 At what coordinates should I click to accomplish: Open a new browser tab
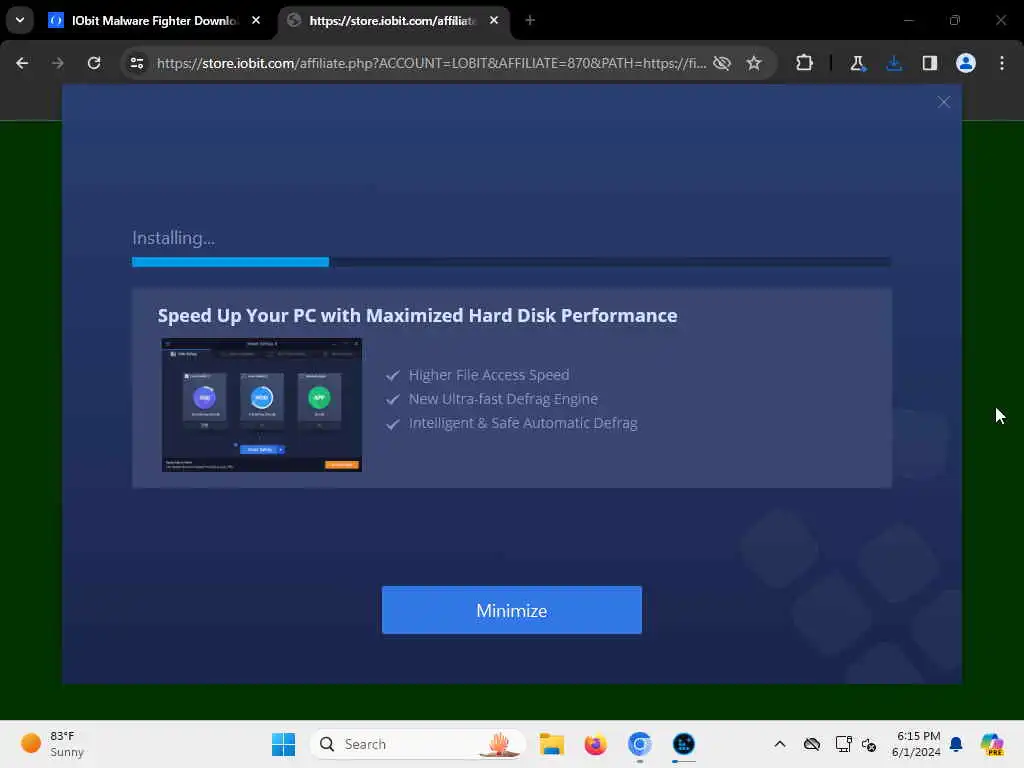pos(530,21)
